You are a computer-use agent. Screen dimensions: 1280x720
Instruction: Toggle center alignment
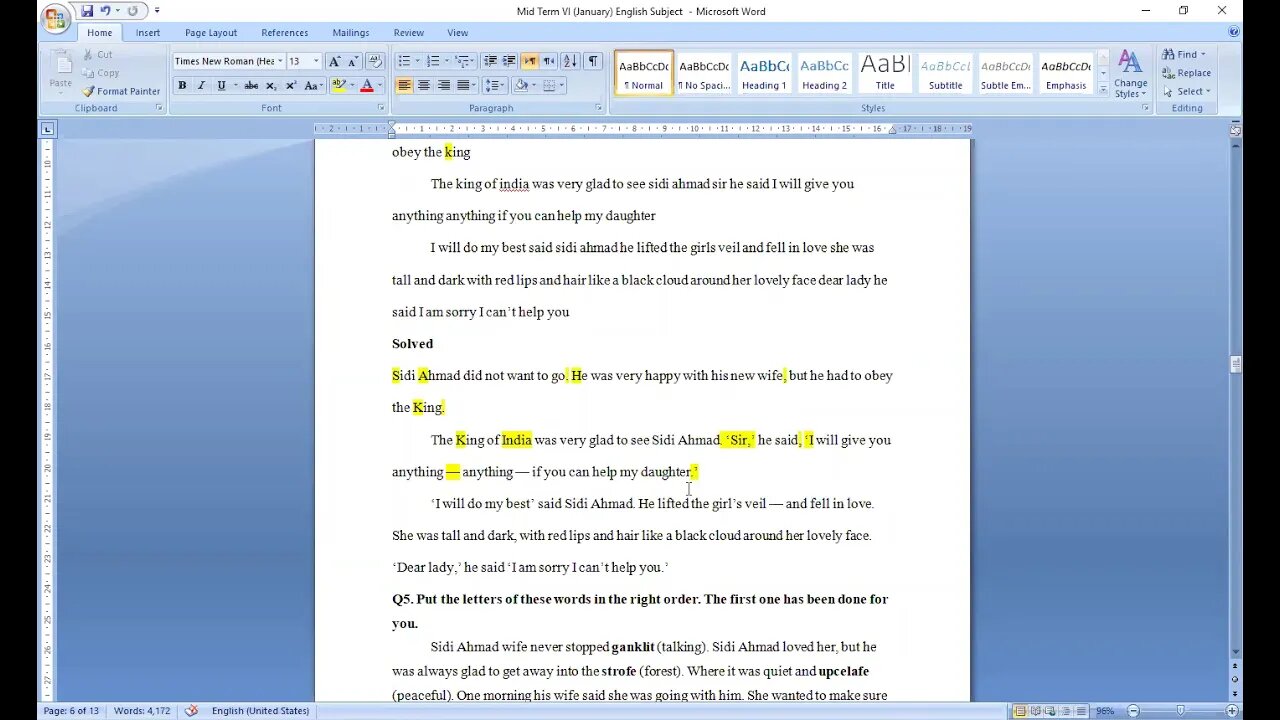click(424, 86)
